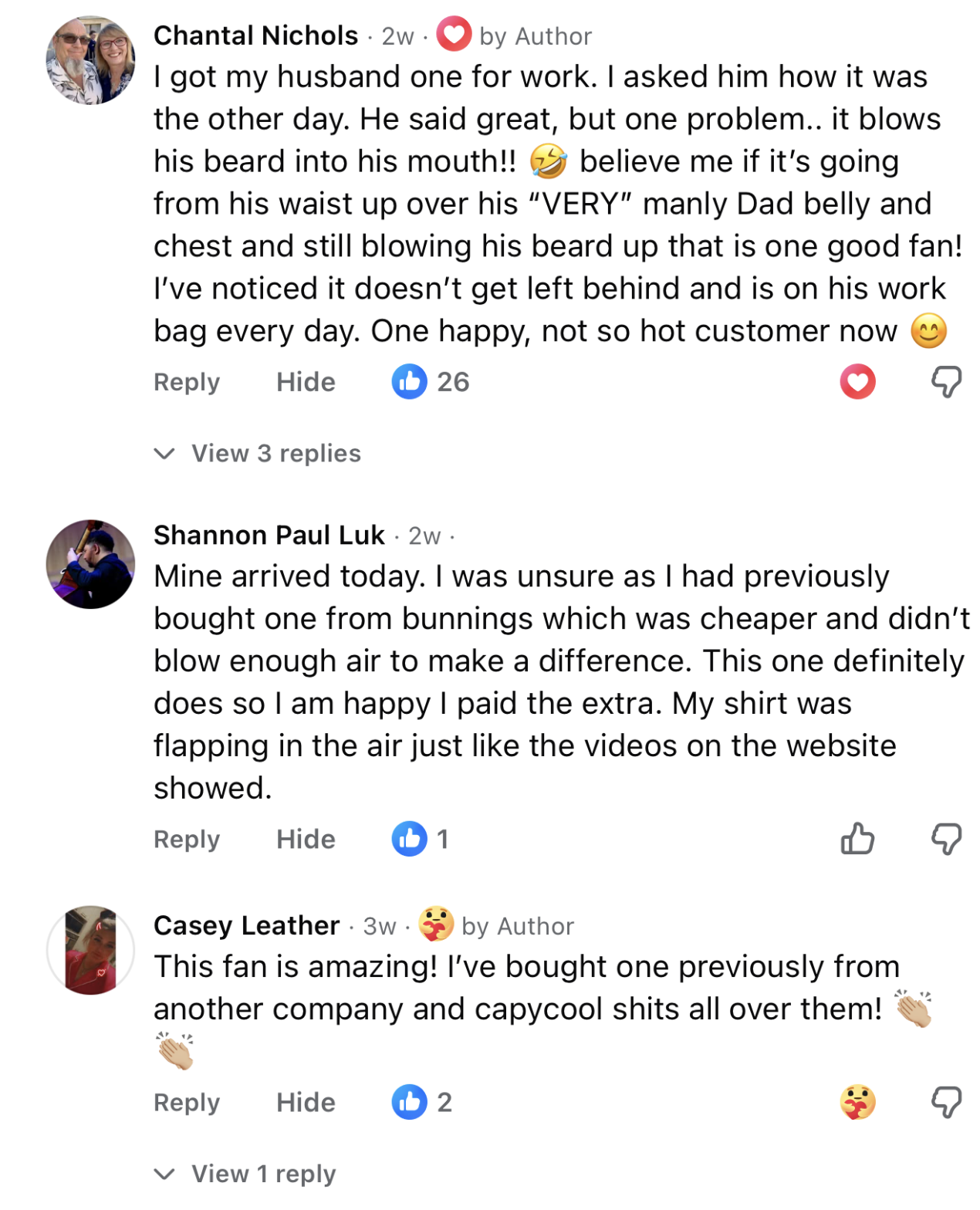Open like count on Shannon Paul Luk's comment

(421, 839)
